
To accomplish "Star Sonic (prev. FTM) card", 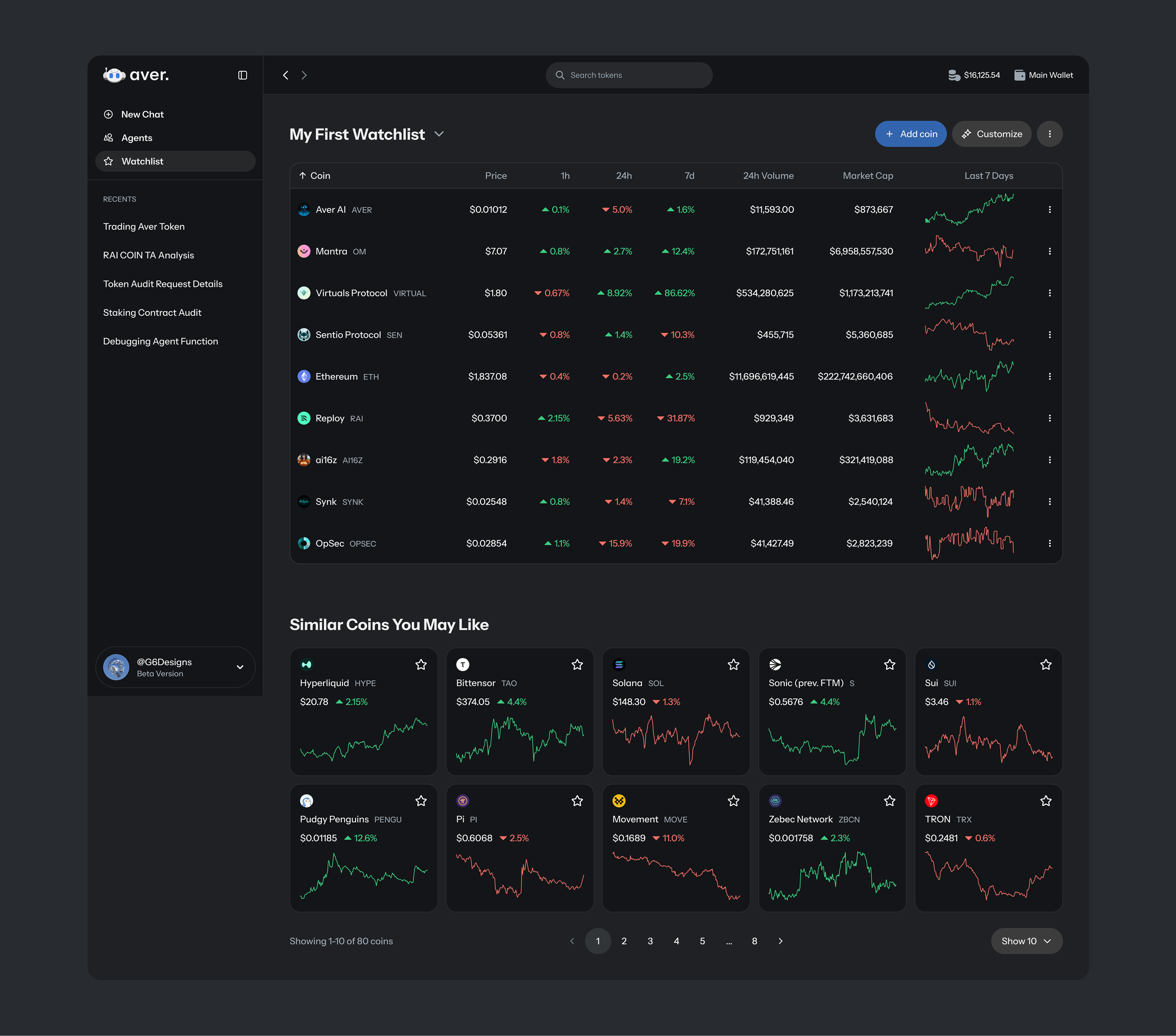I will click(889, 665).
